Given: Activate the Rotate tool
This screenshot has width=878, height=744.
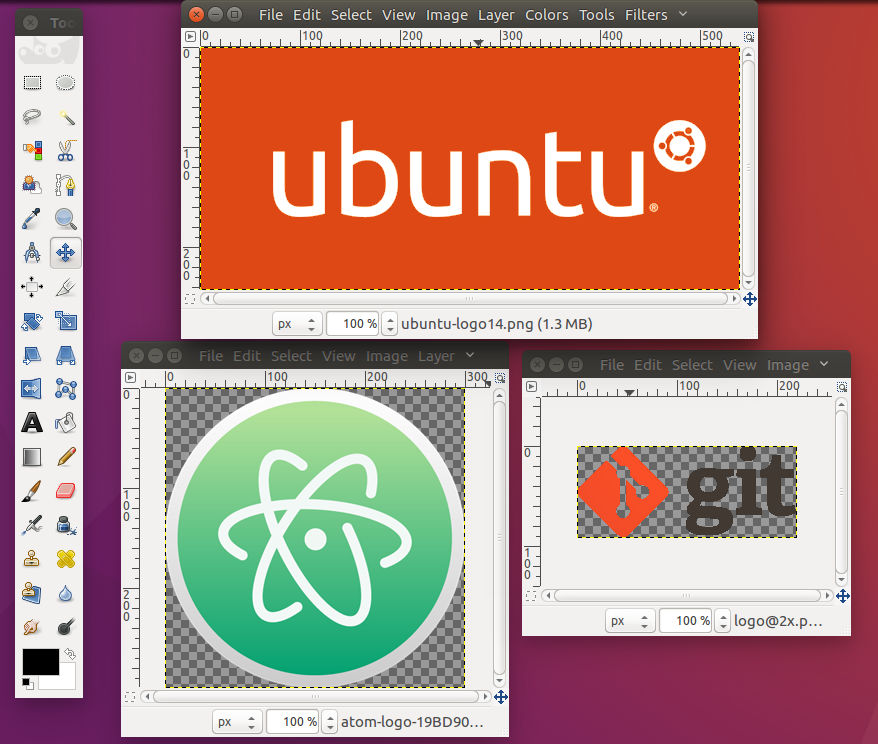Looking at the screenshot, I should tap(32, 321).
